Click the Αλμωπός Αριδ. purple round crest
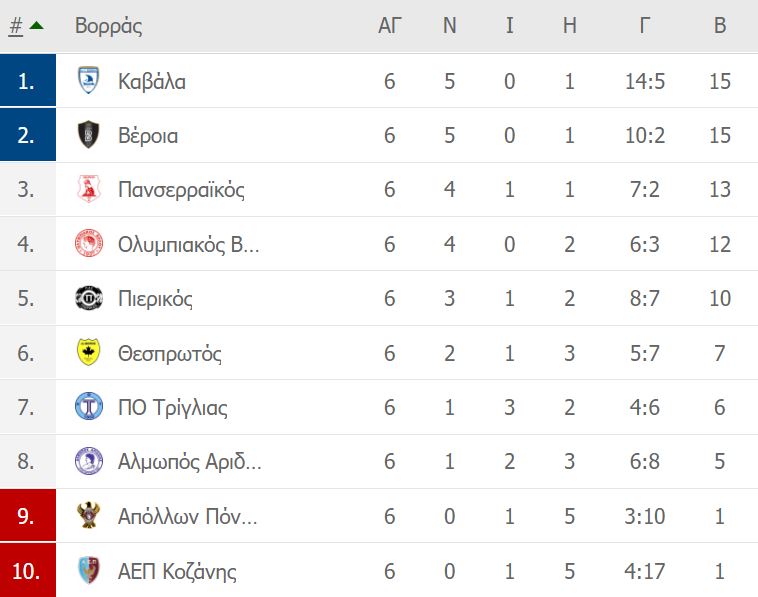758x597 pixels. coord(89,461)
